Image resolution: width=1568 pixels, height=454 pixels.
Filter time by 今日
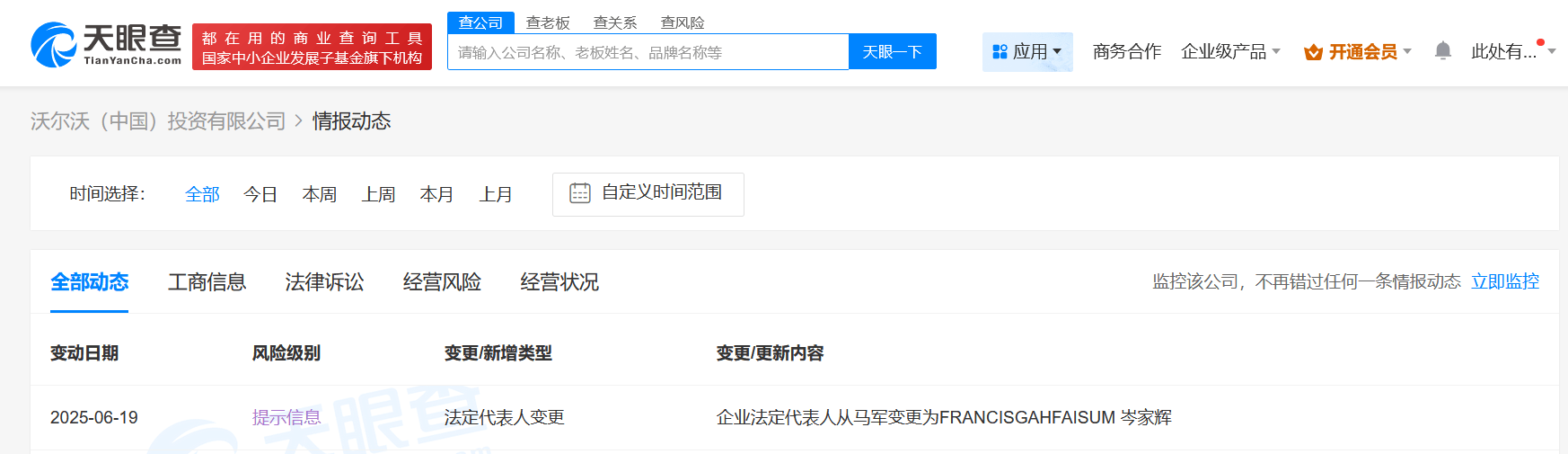[x=260, y=194]
